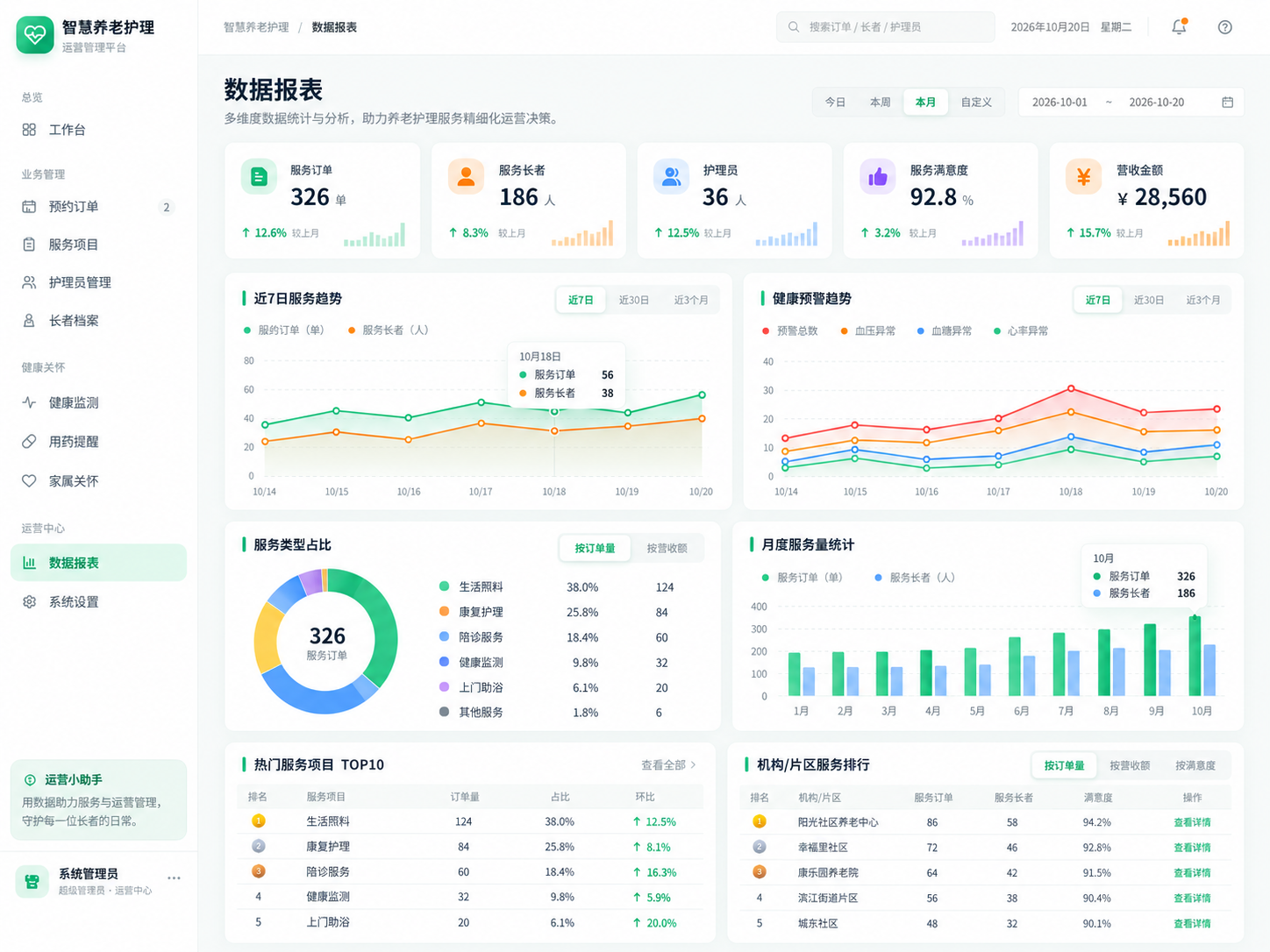Screen dimensions: 1270x952
Task: Open the 2026-10-01 start date picker
Action: [x=1060, y=103]
